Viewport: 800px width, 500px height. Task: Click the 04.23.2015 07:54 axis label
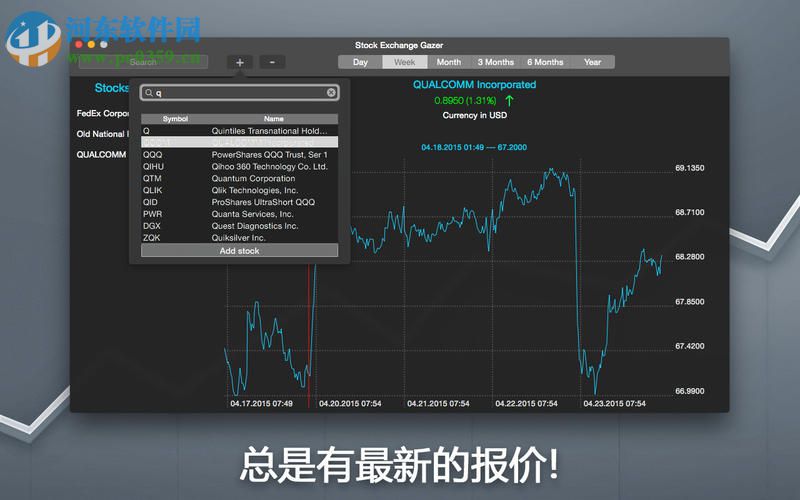[x=614, y=404]
